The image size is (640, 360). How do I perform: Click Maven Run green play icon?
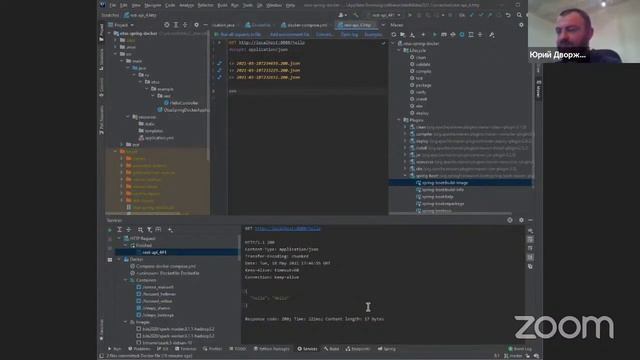coord(434,35)
